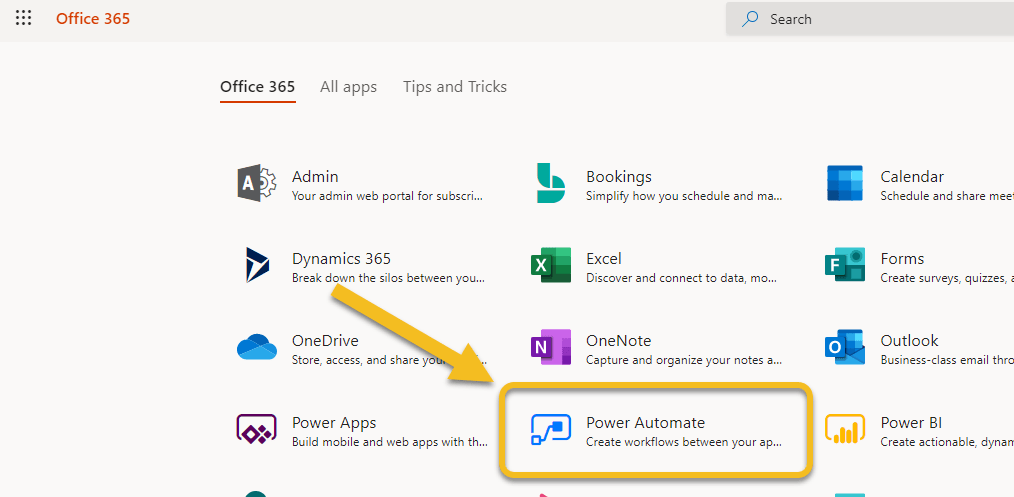Click inside the Search box
1014x497 pixels.
[x=880, y=19]
